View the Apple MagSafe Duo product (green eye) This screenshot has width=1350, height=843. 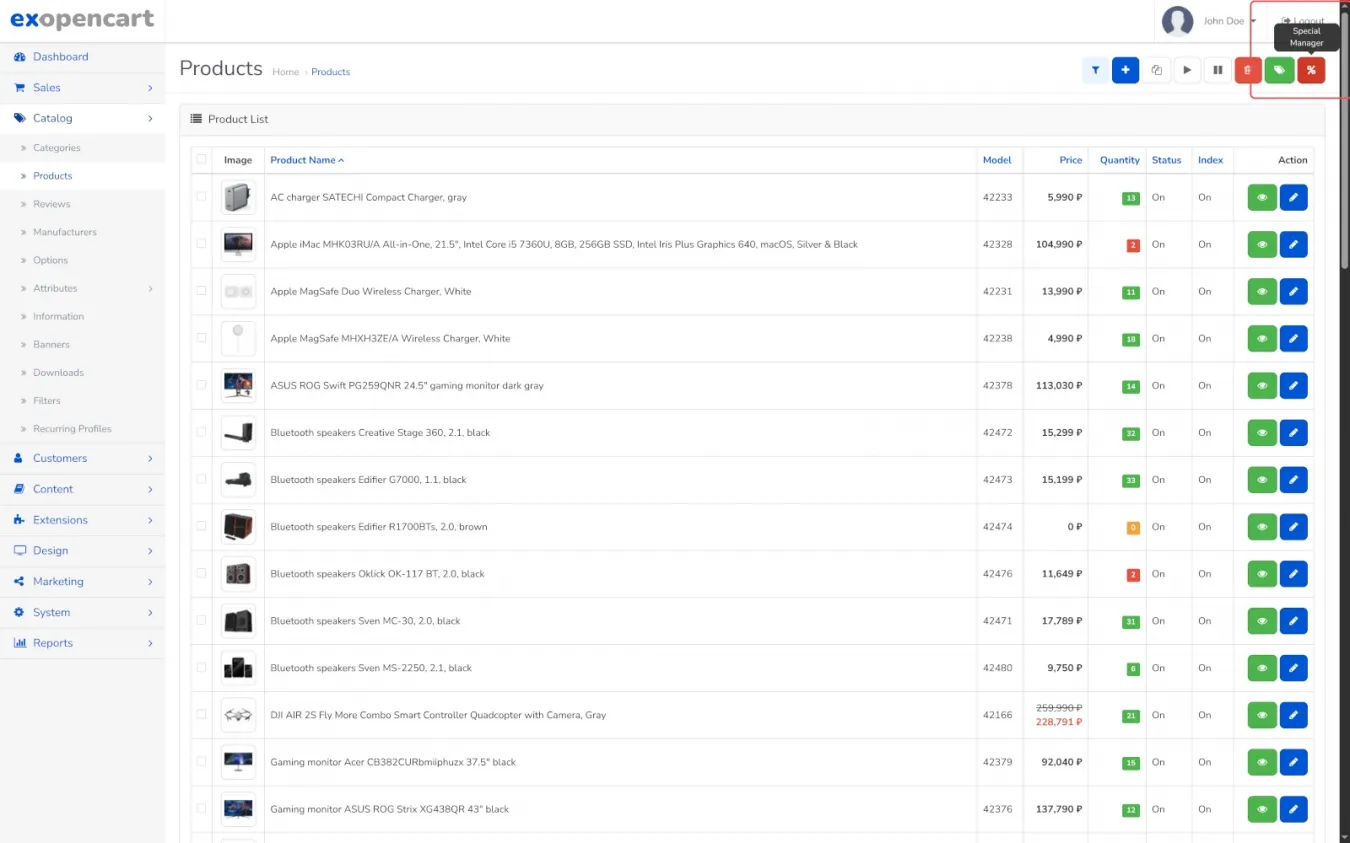coord(1262,292)
